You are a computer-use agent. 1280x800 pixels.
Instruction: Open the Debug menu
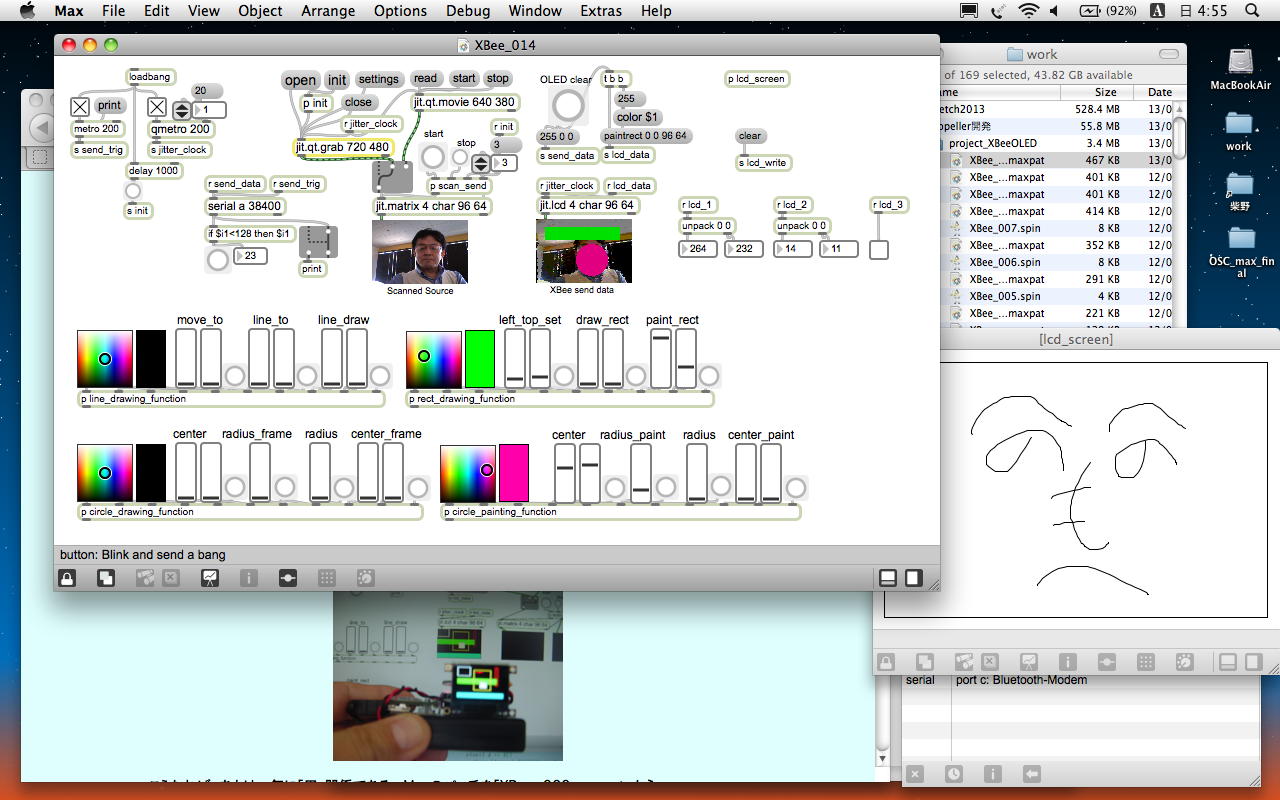coord(468,11)
